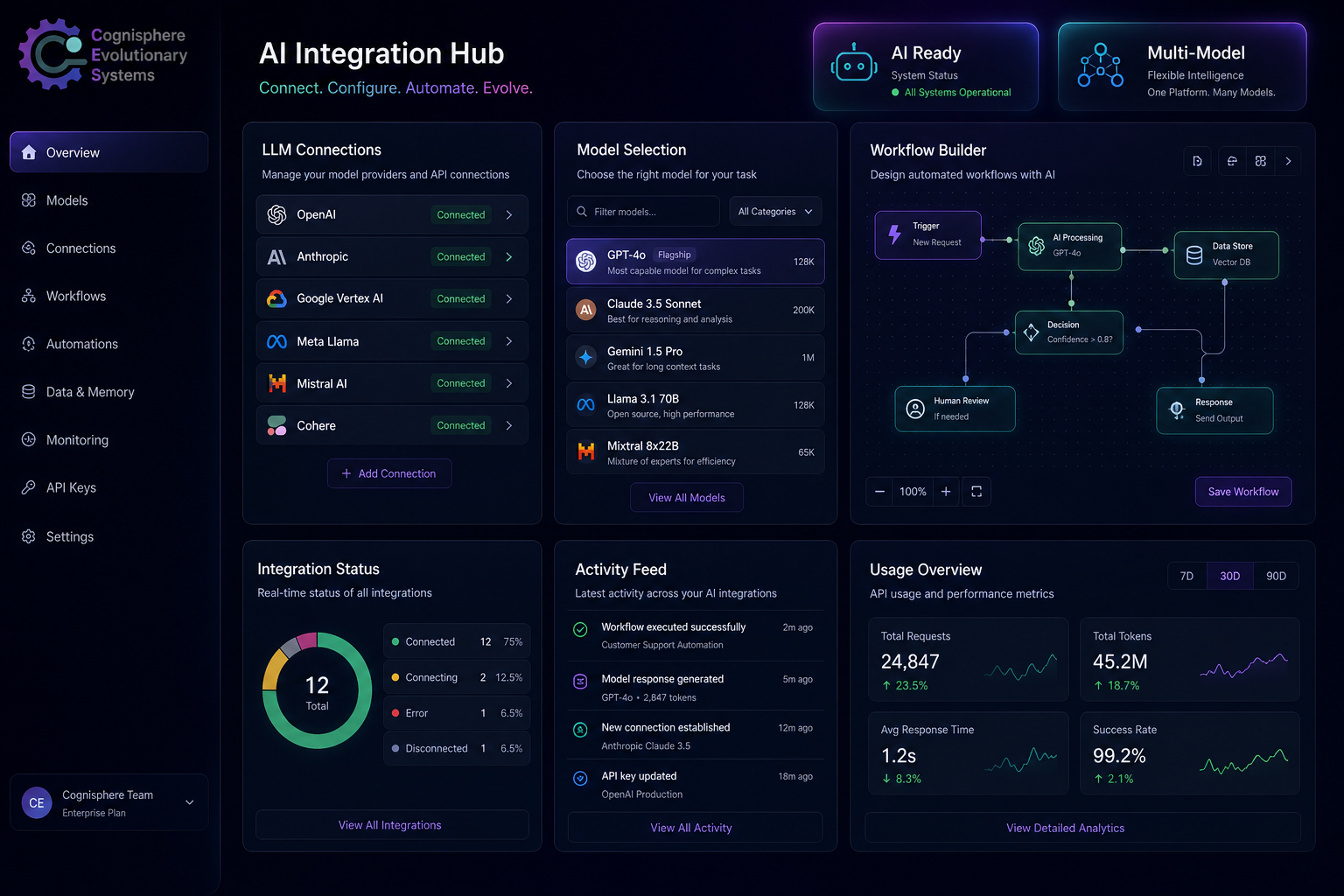Click the Mistral AI logo
The width and height of the screenshot is (1344, 896).
277,383
